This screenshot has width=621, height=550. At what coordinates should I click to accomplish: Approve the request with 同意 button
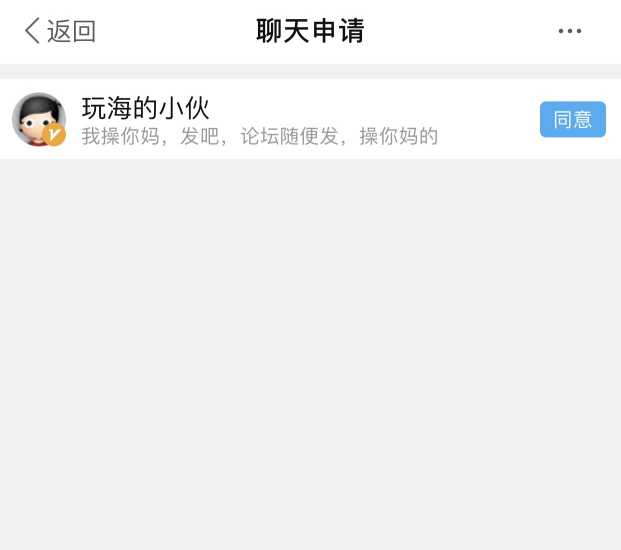573,119
